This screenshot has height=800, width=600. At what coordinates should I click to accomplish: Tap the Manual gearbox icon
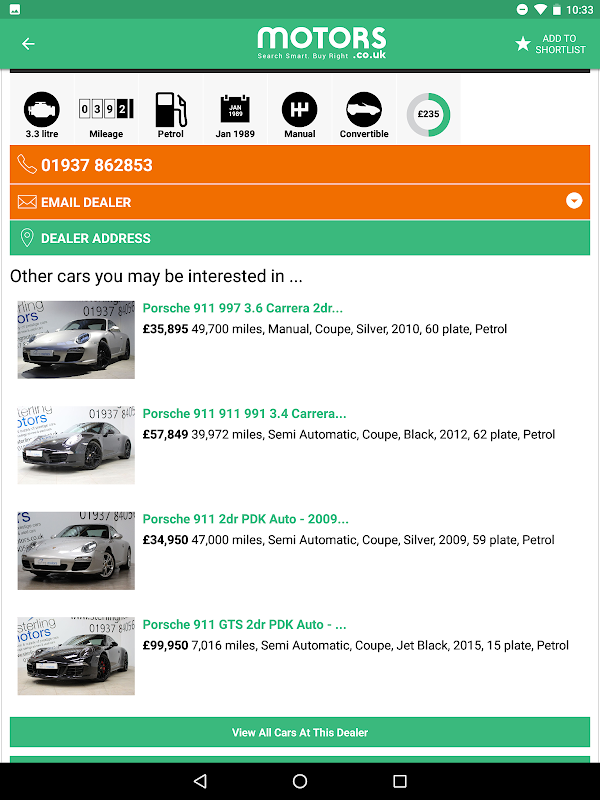[299, 109]
